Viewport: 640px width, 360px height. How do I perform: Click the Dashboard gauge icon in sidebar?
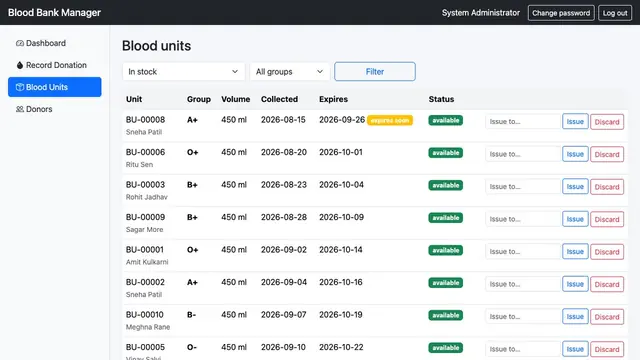(20, 43)
